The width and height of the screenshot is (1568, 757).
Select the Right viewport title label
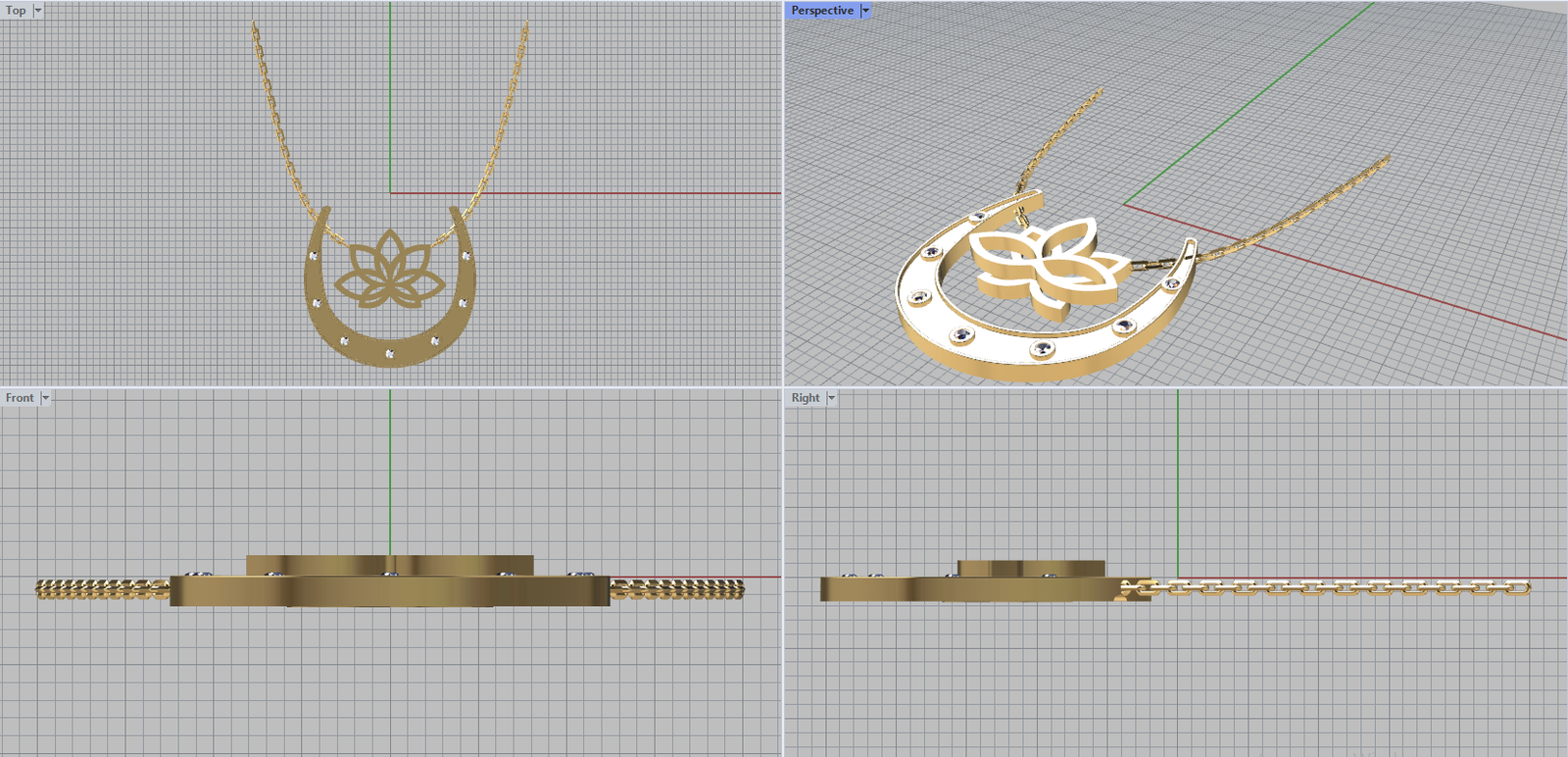pyautogui.click(x=805, y=397)
